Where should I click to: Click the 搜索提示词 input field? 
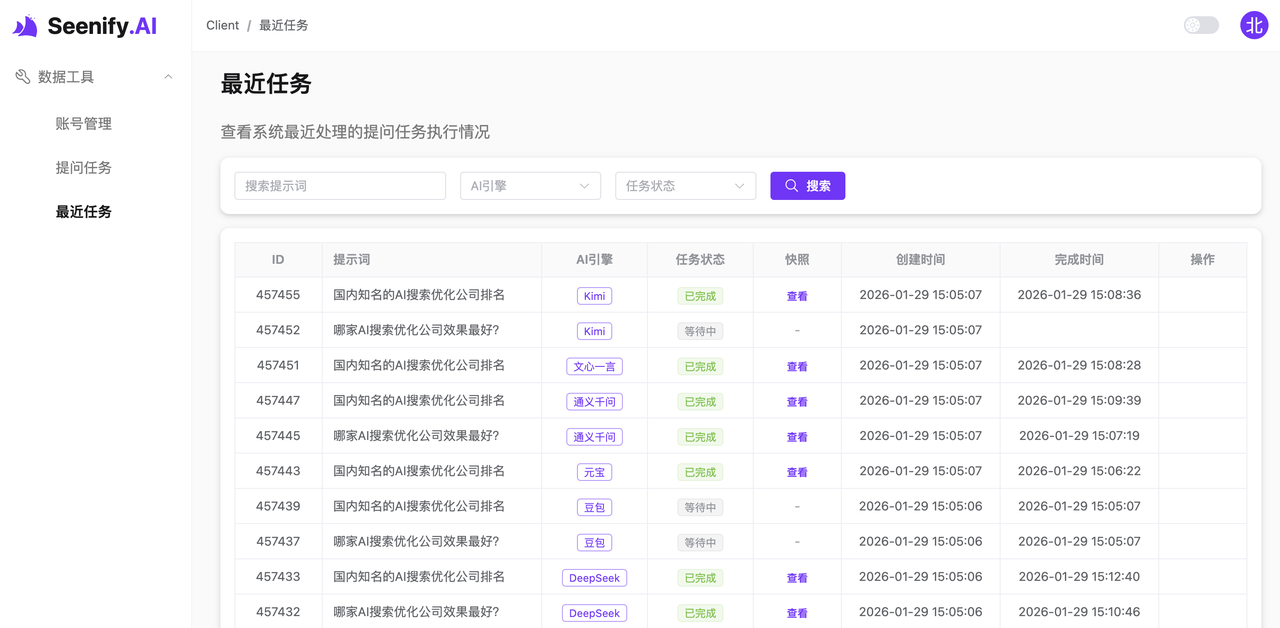[x=339, y=186]
